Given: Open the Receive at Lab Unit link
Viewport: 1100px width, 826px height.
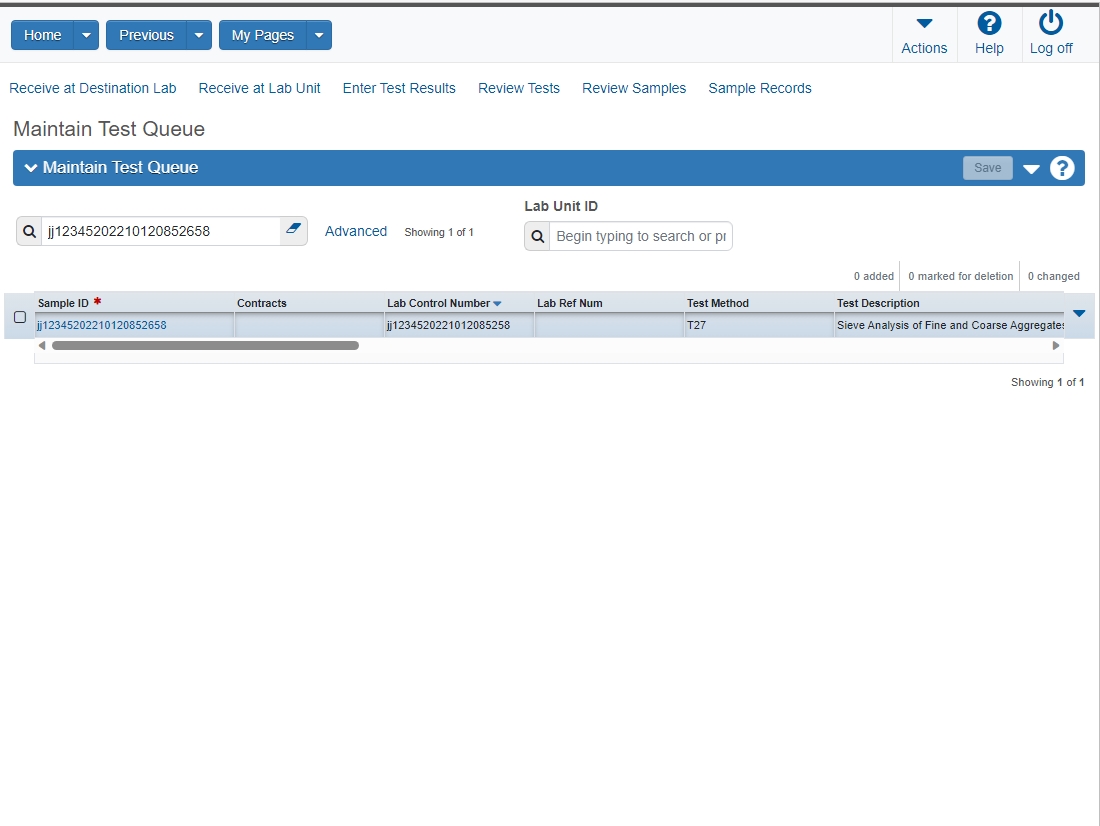Looking at the screenshot, I should point(260,88).
